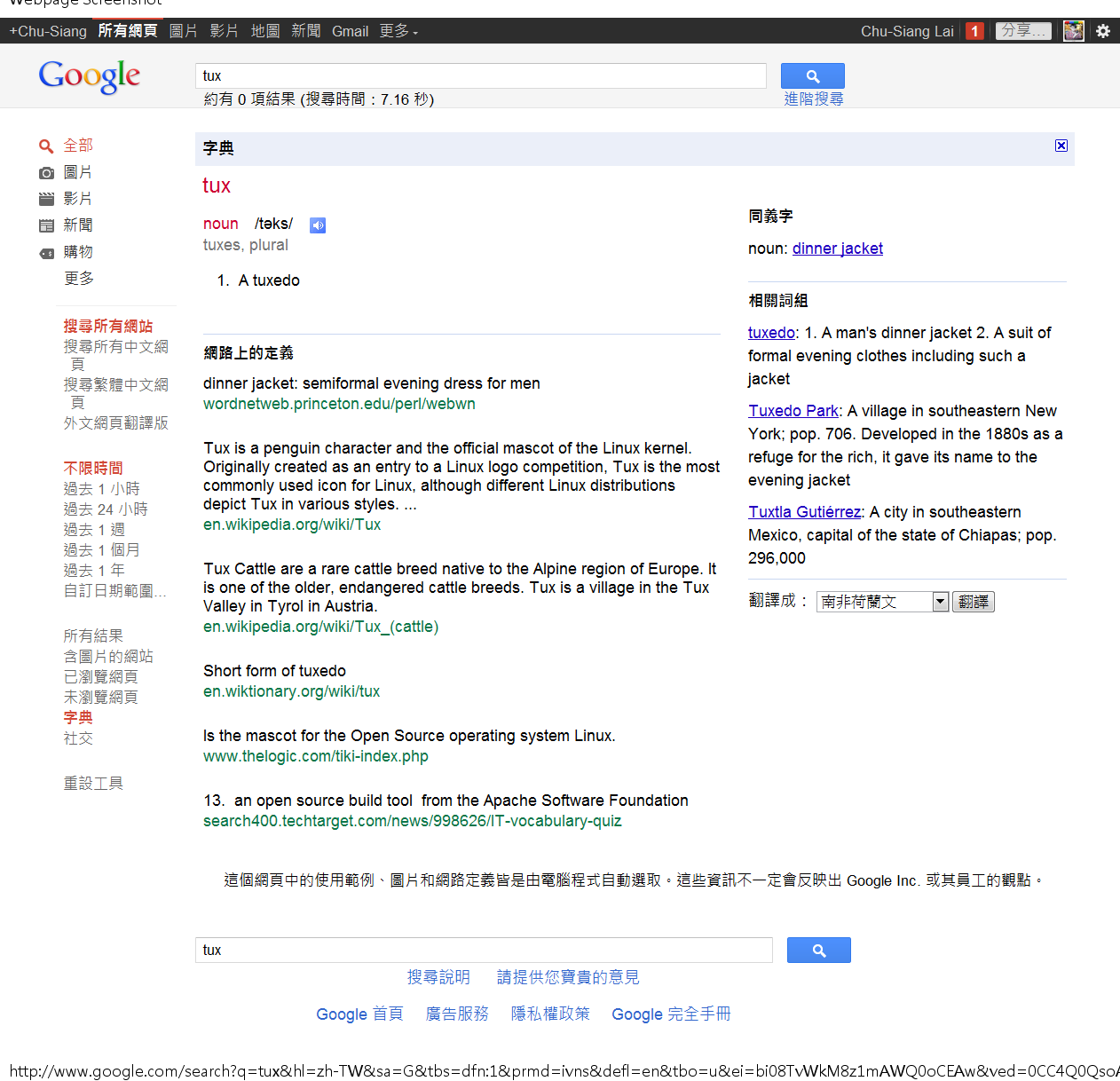The image size is (1120, 1081).
Task: Open the tuxedo related phrase link
Action: pos(771,333)
